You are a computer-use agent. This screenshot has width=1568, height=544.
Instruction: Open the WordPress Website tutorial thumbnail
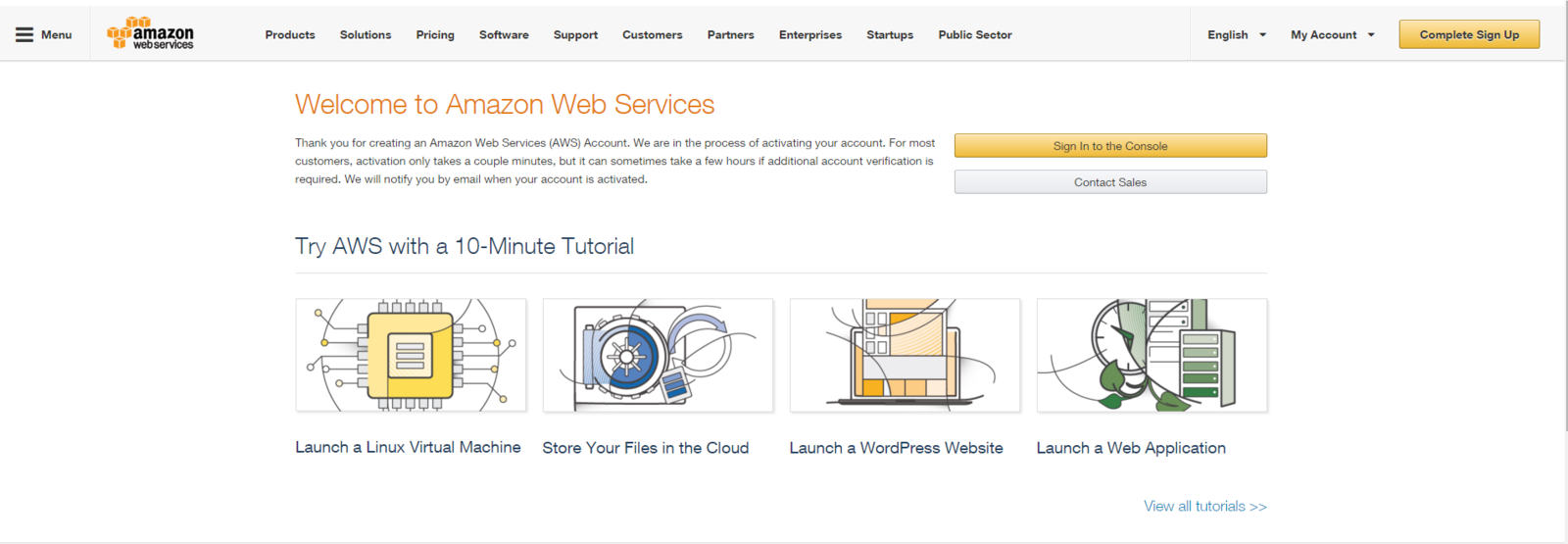coord(905,355)
